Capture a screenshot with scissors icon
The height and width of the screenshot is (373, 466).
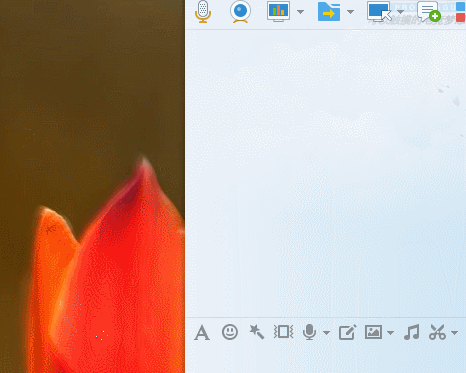437,332
